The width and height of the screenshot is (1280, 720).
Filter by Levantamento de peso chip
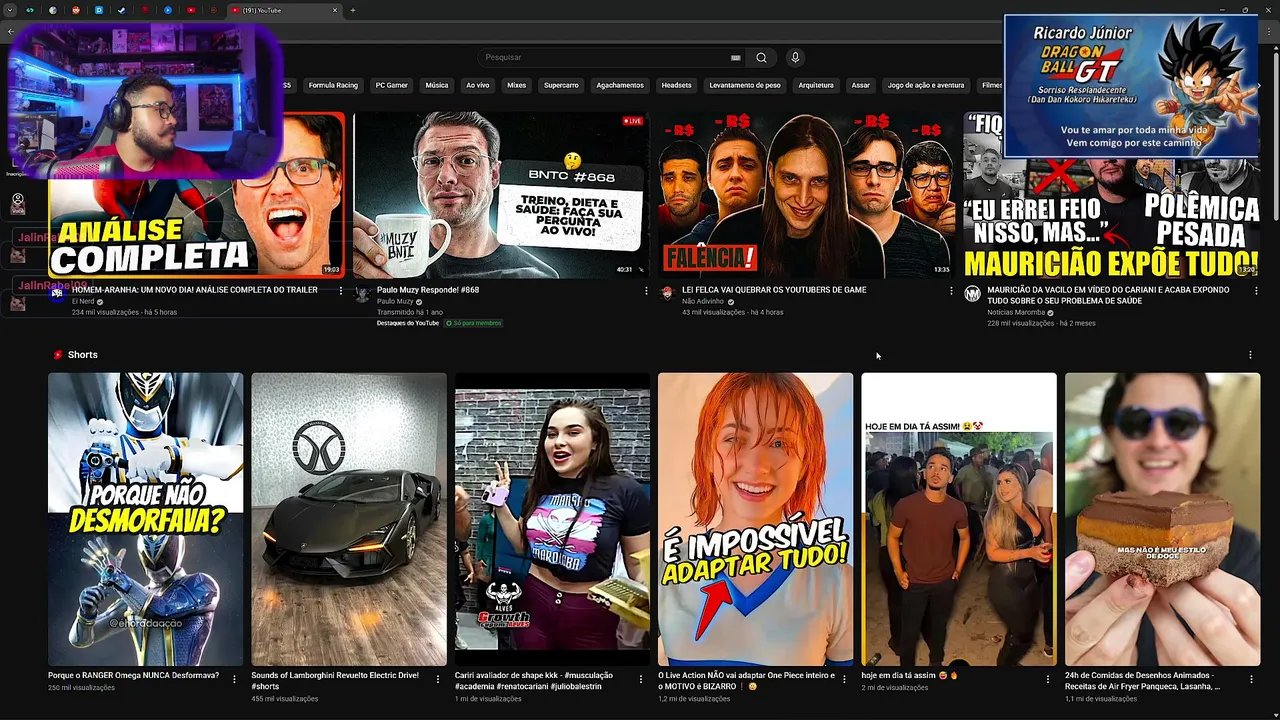coord(745,85)
